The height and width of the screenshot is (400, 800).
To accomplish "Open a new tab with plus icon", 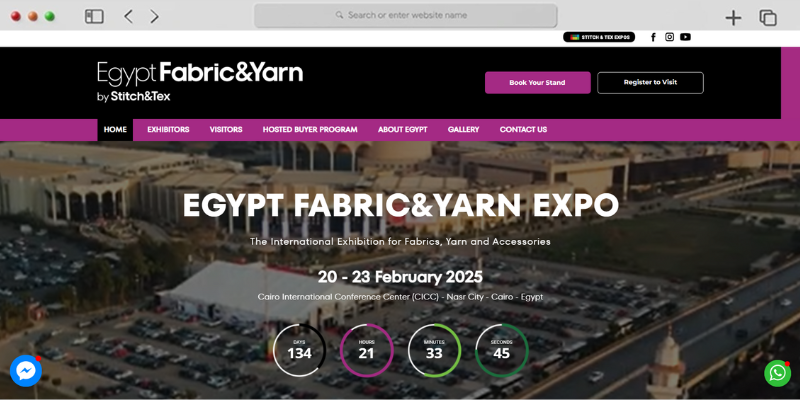I will pos(733,18).
